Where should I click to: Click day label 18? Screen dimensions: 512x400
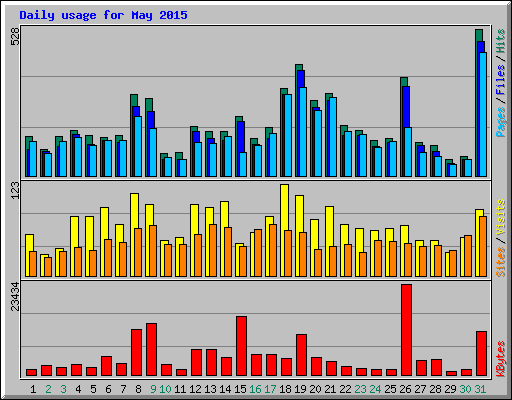tap(285, 389)
